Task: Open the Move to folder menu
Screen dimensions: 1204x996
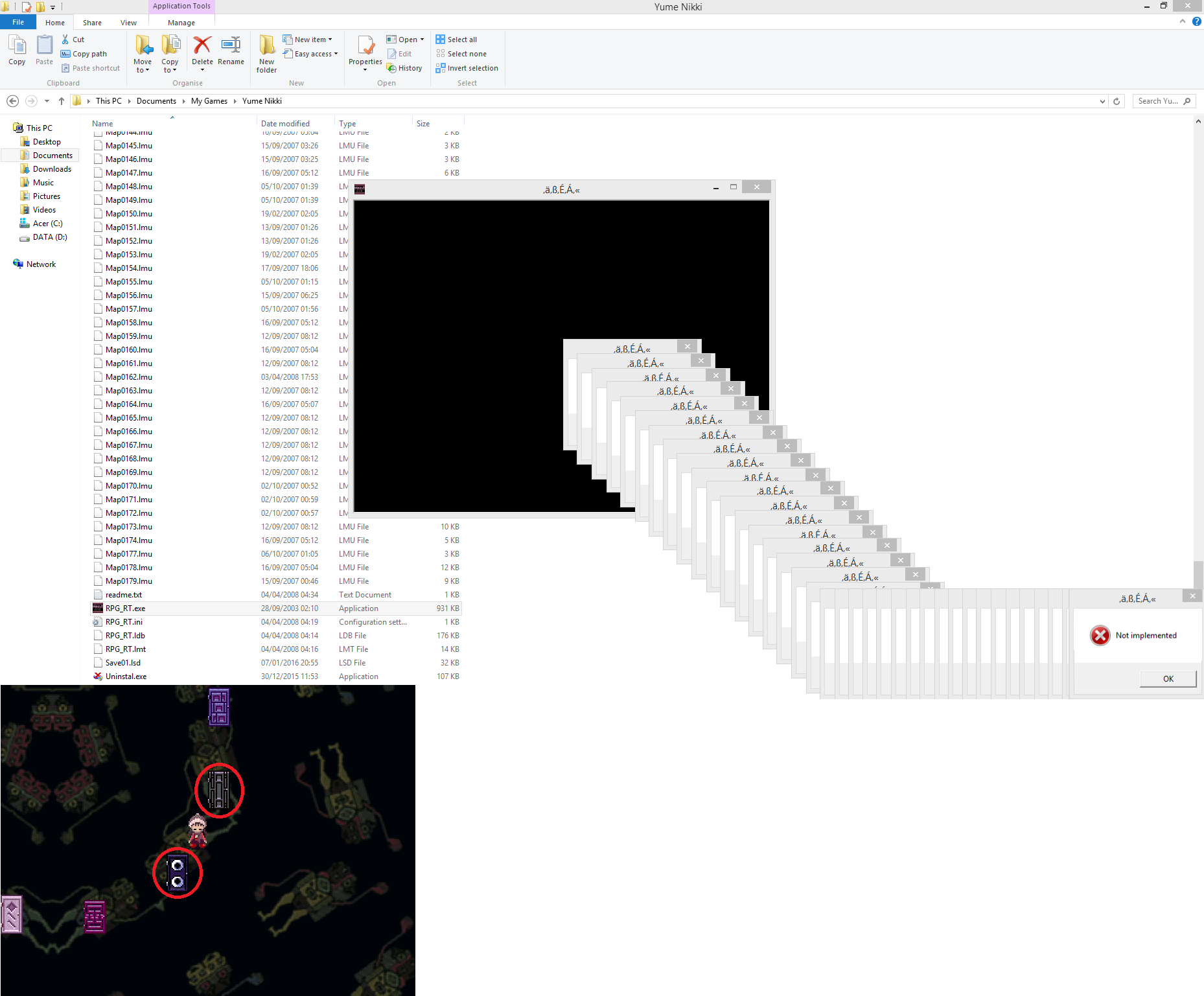Action: coord(143,54)
